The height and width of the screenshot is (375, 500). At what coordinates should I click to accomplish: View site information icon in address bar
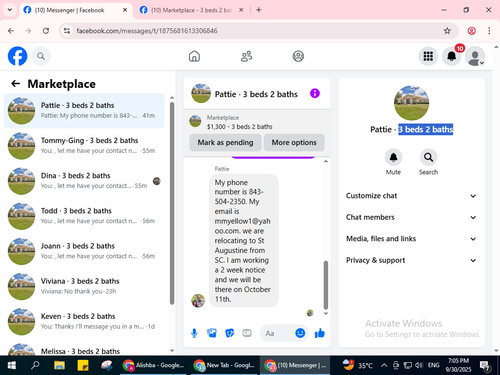[x=67, y=31]
